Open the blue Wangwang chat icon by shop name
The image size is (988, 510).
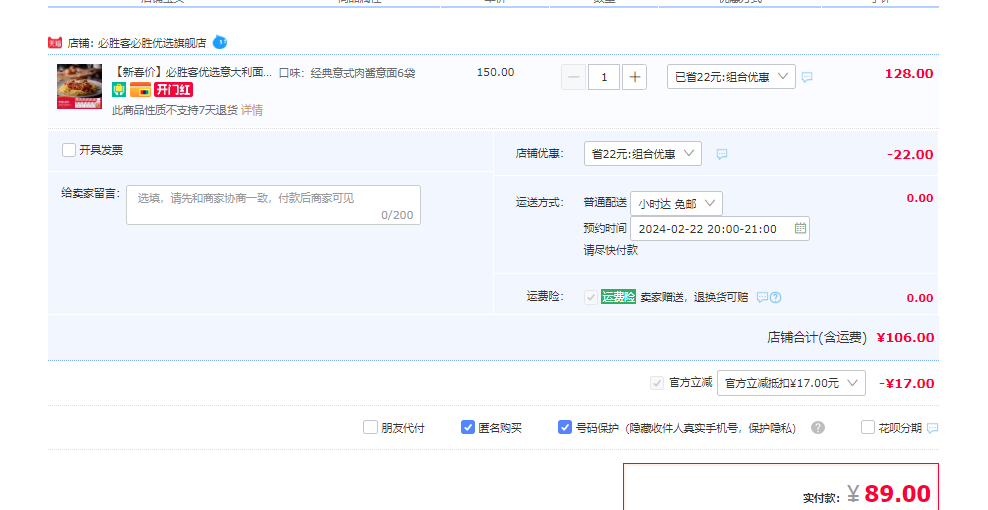coord(220,42)
